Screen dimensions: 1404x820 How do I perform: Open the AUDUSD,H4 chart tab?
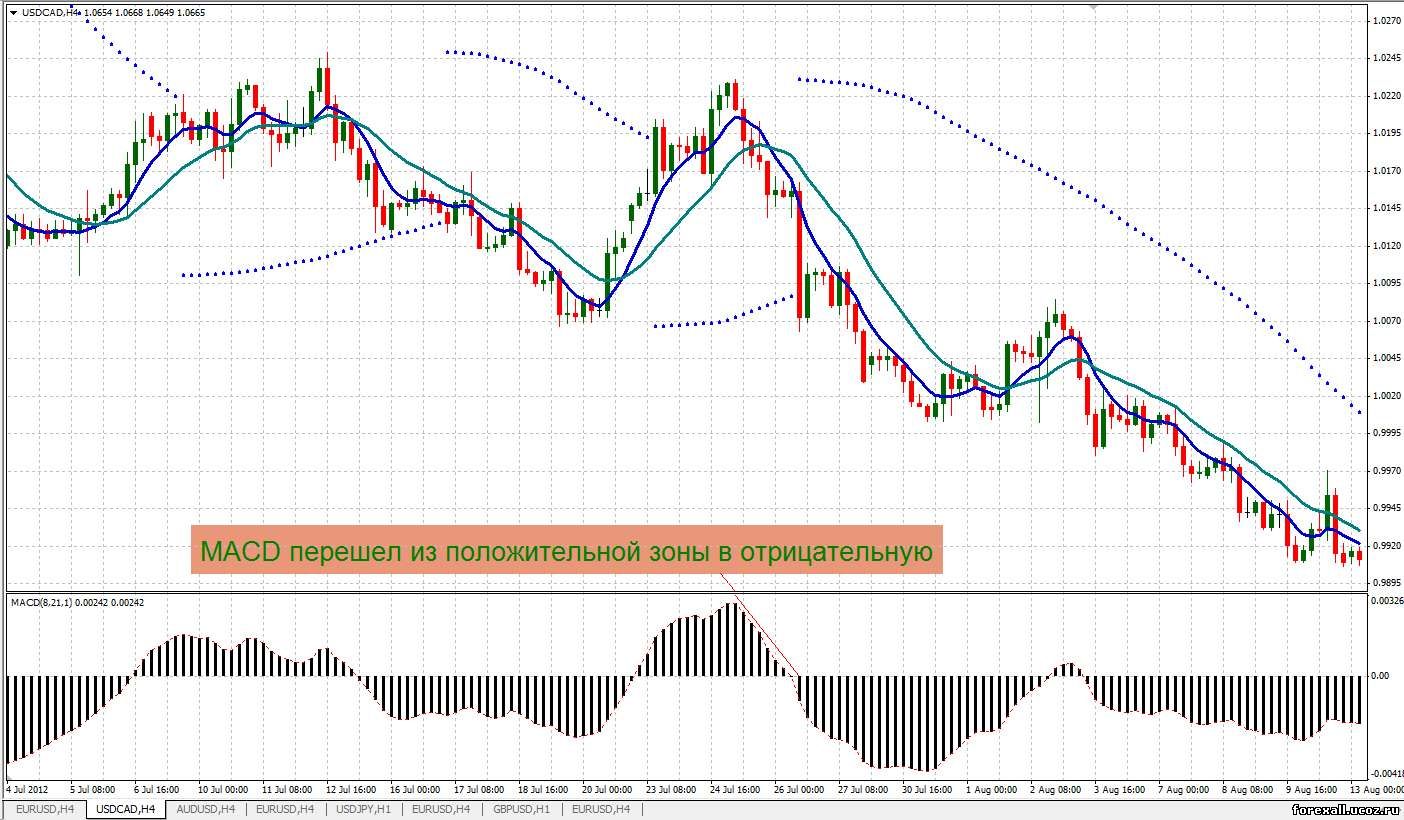coord(206,808)
